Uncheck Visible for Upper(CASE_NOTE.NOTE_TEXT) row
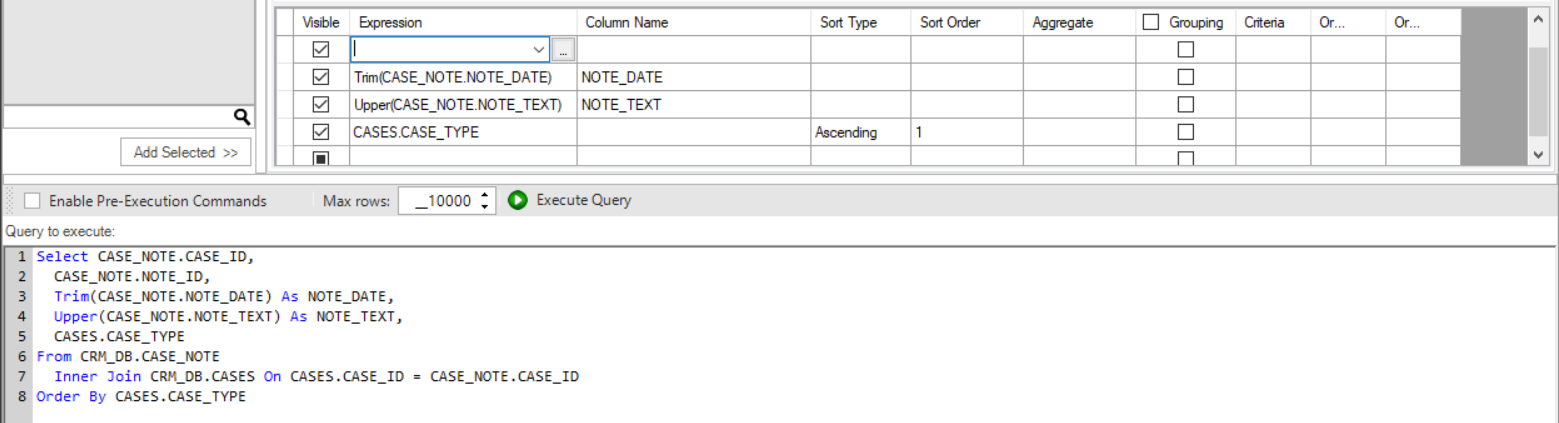The image size is (1559, 423). (x=321, y=104)
